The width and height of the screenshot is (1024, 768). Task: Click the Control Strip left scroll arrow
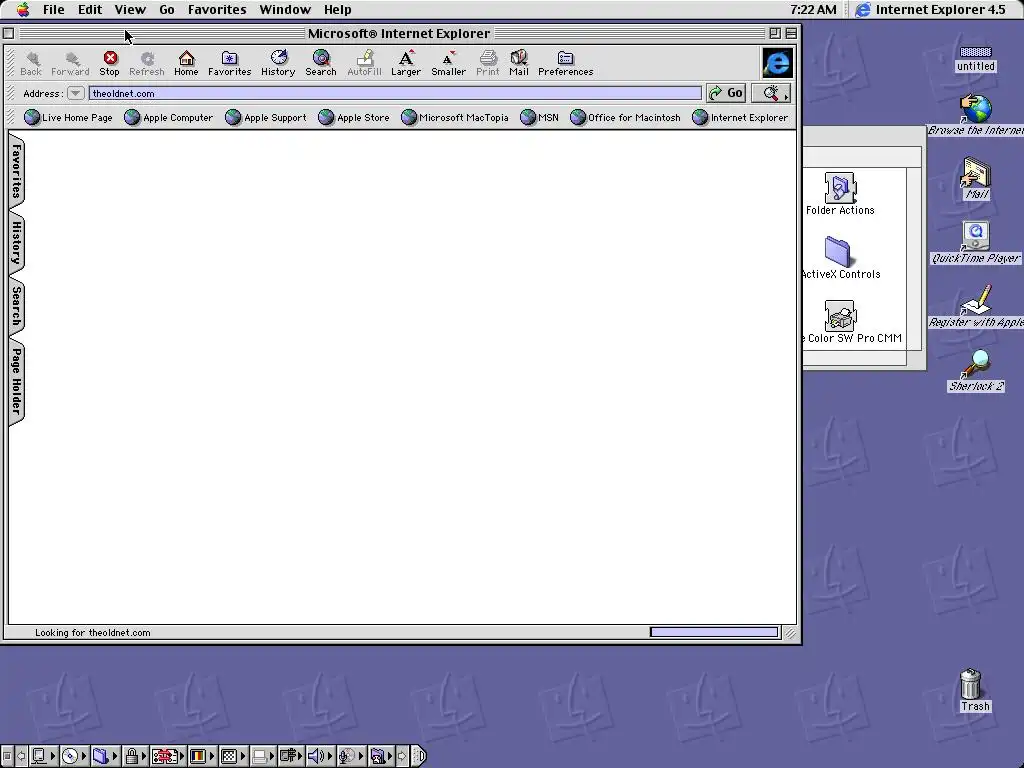pos(22,756)
